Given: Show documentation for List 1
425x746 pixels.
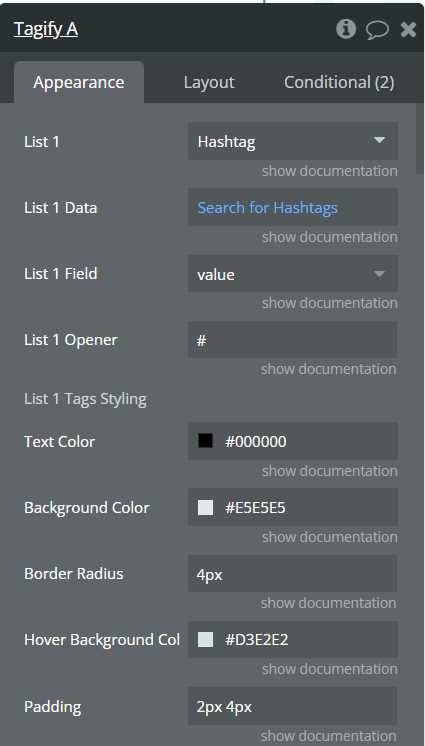Looking at the screenshot, I should pyautogui.click(x=329, y=171).
